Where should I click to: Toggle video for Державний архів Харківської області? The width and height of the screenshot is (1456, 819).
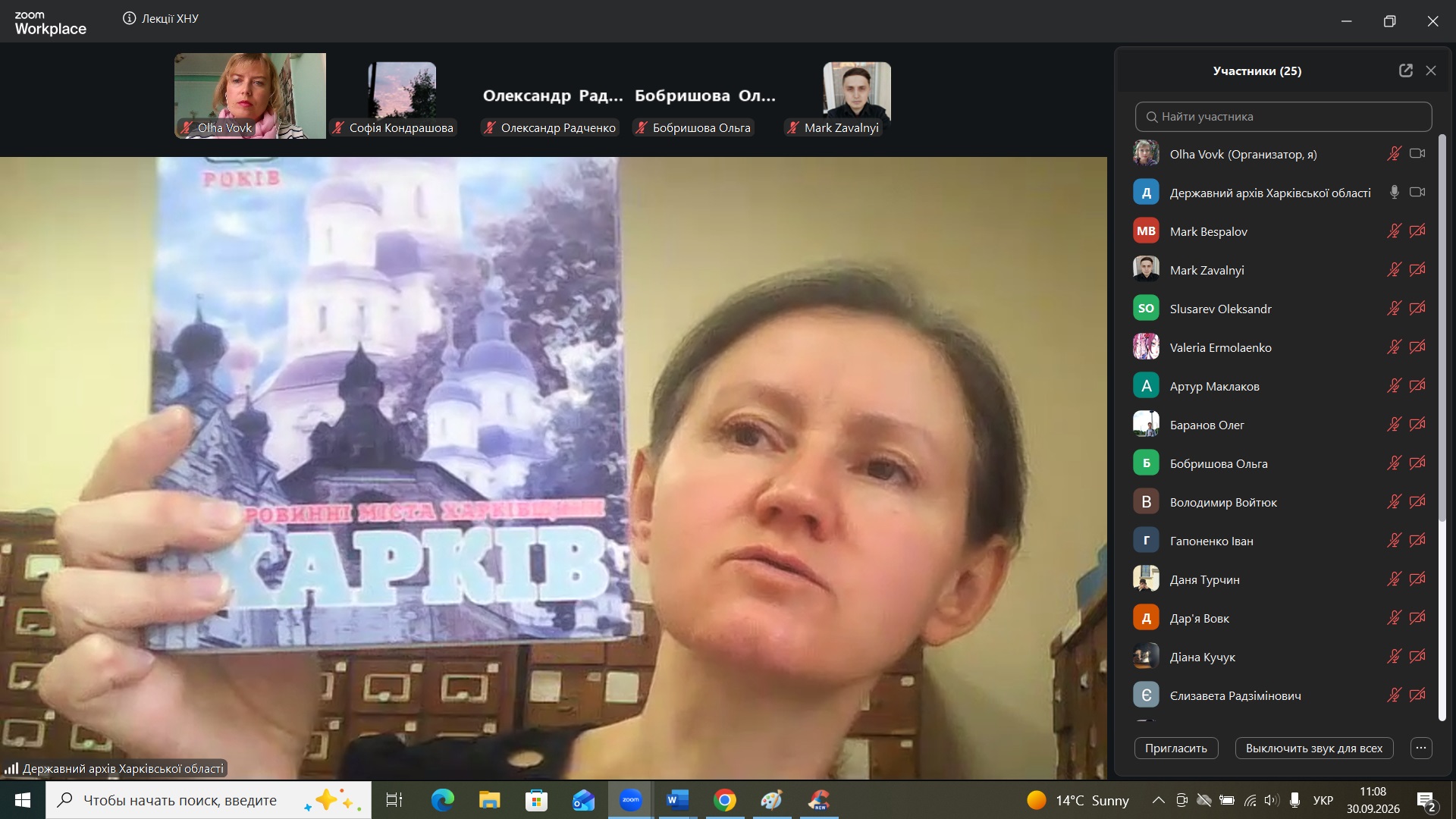[x=1417, y=193]
